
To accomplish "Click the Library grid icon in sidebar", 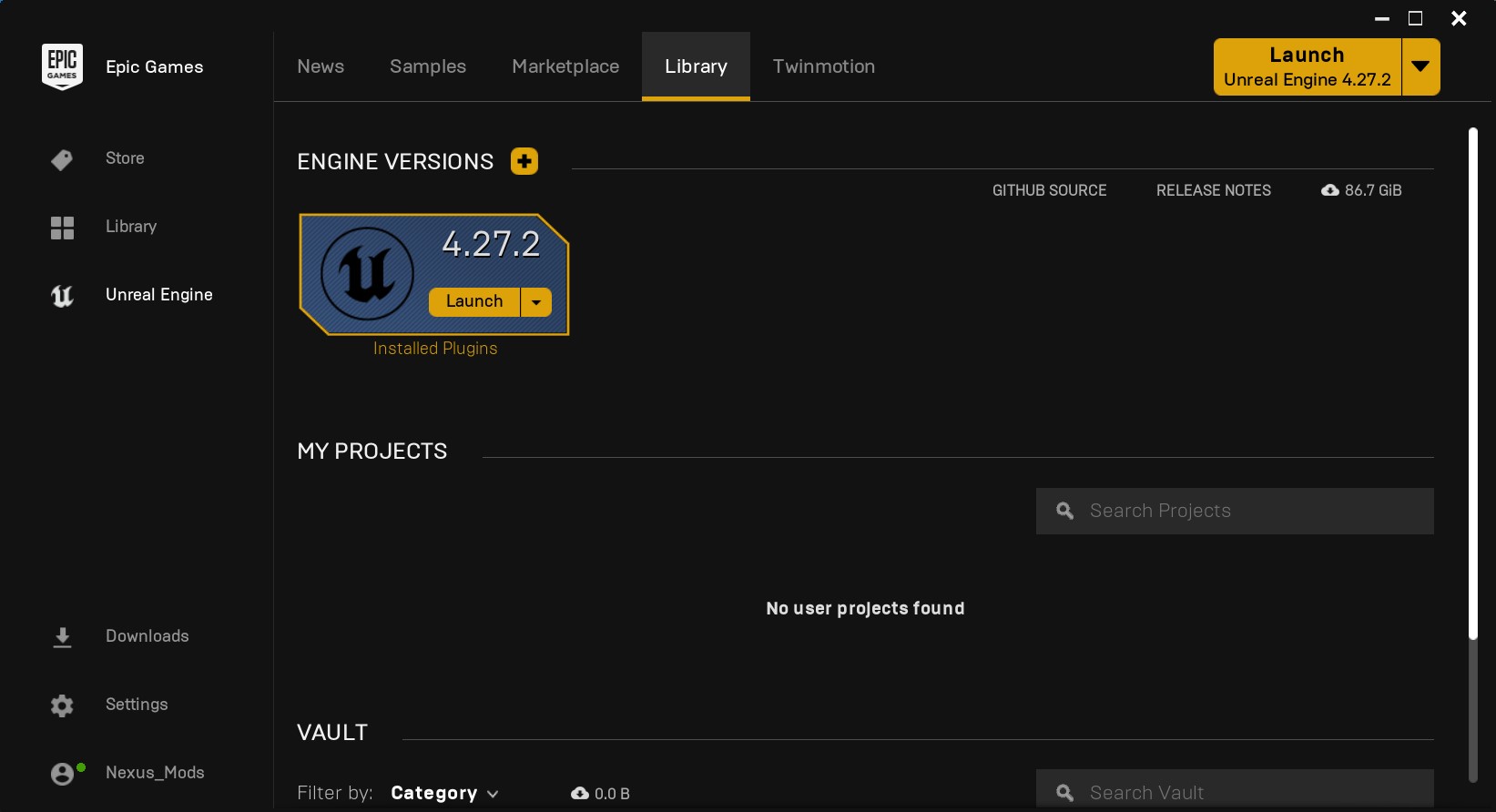I will click(62, 228).
